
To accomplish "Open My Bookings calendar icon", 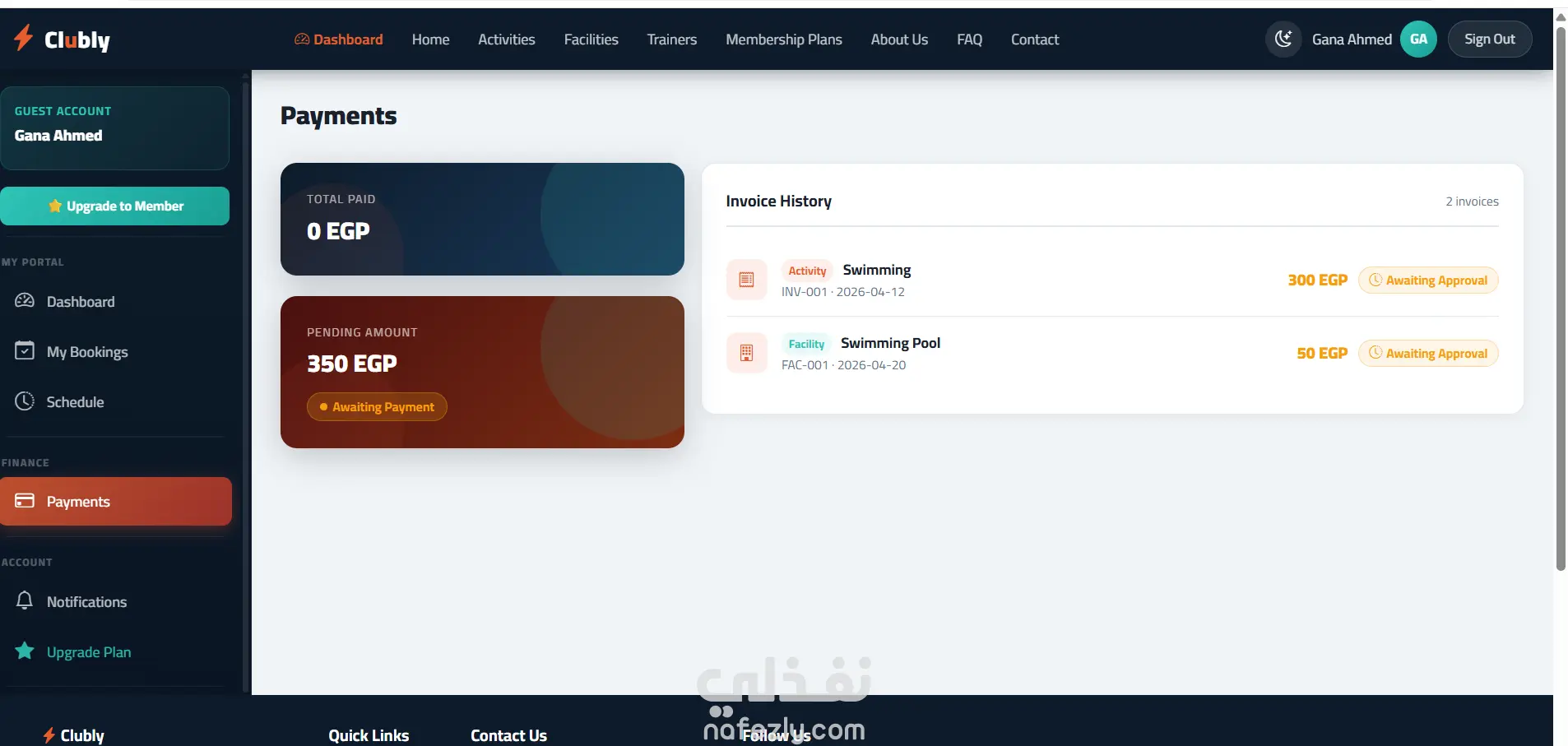I will 25,351.
